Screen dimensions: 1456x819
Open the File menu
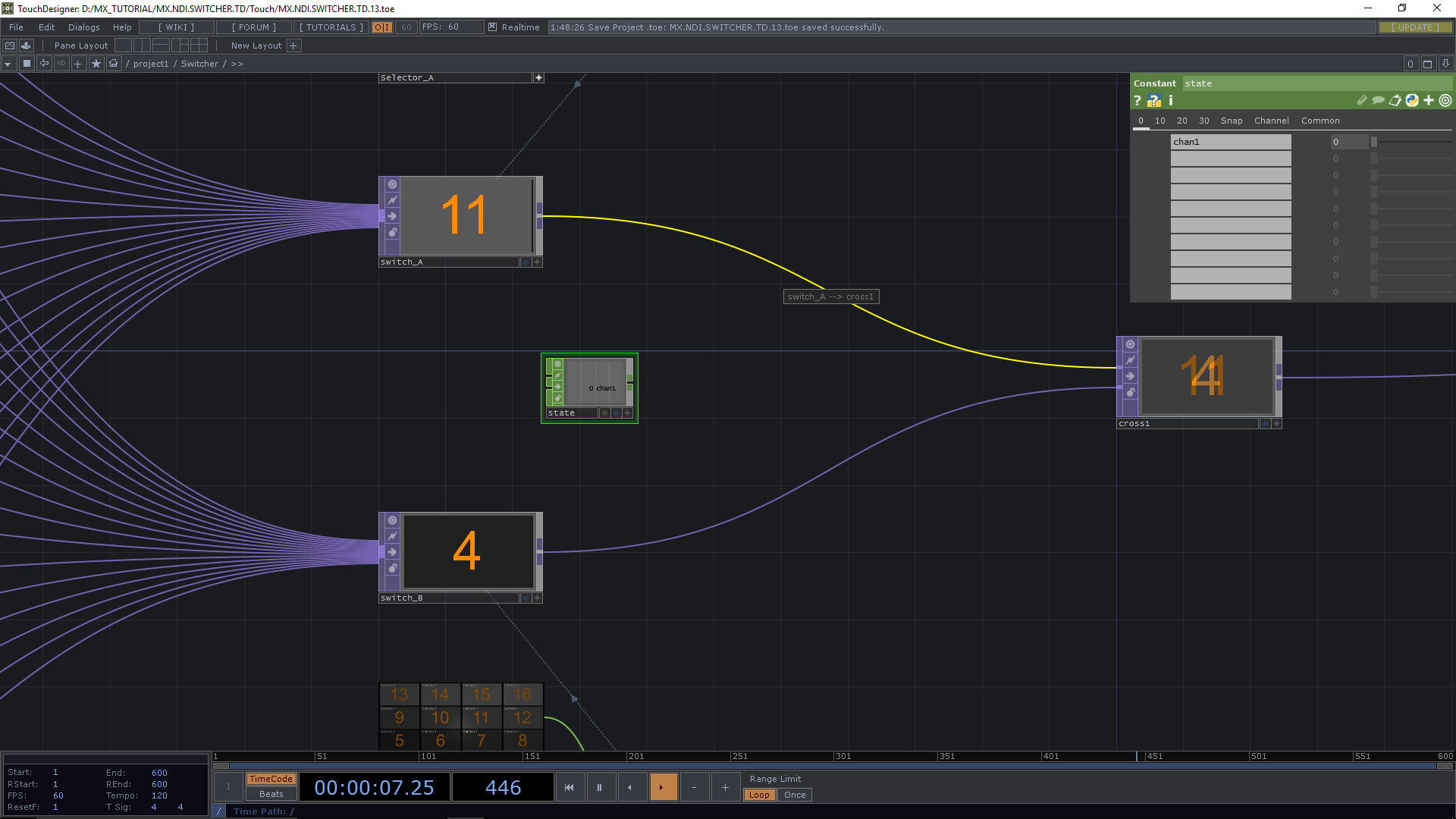(16, 27)
